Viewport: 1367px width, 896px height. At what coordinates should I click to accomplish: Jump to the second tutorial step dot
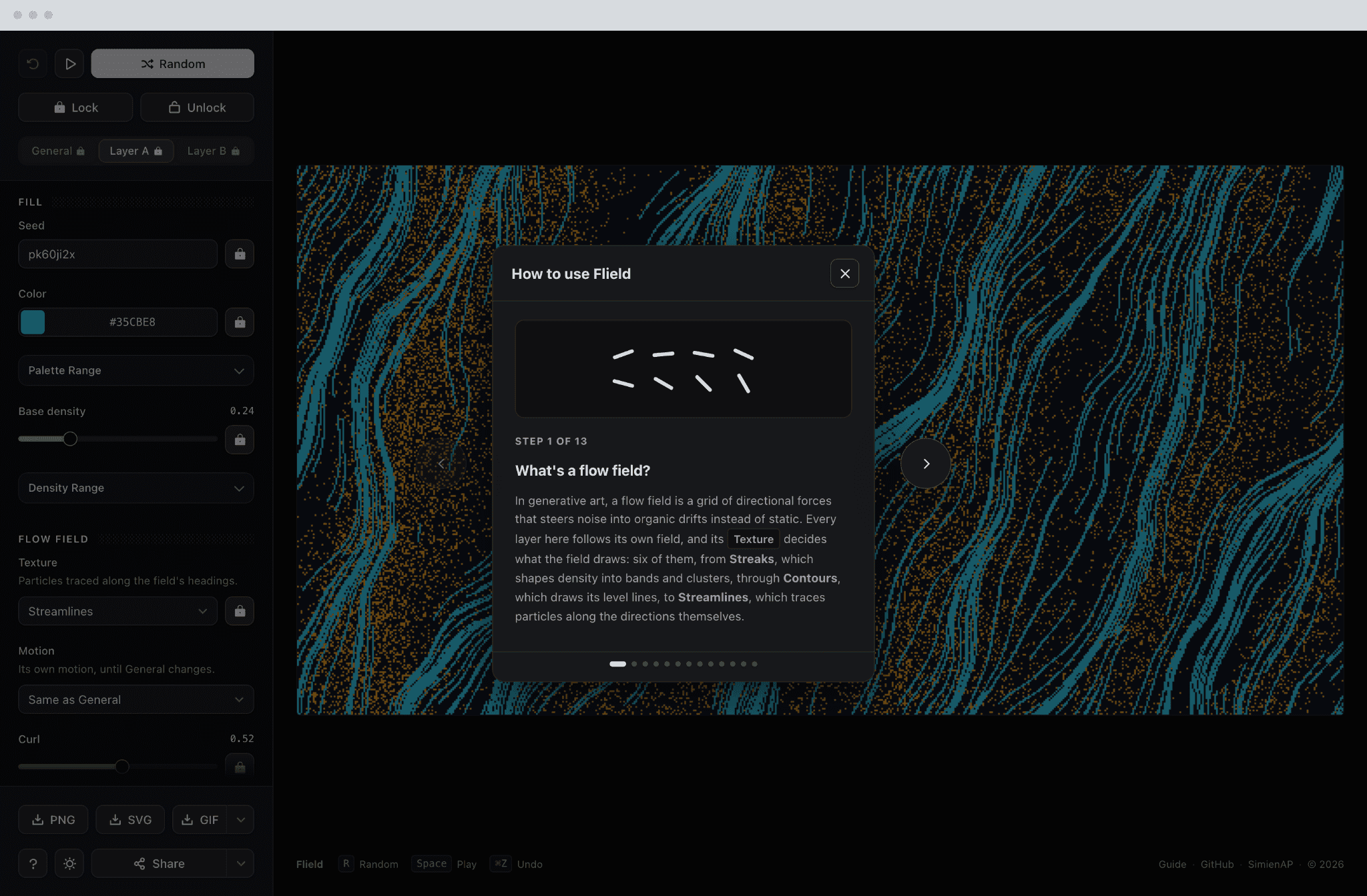point(634,664)
